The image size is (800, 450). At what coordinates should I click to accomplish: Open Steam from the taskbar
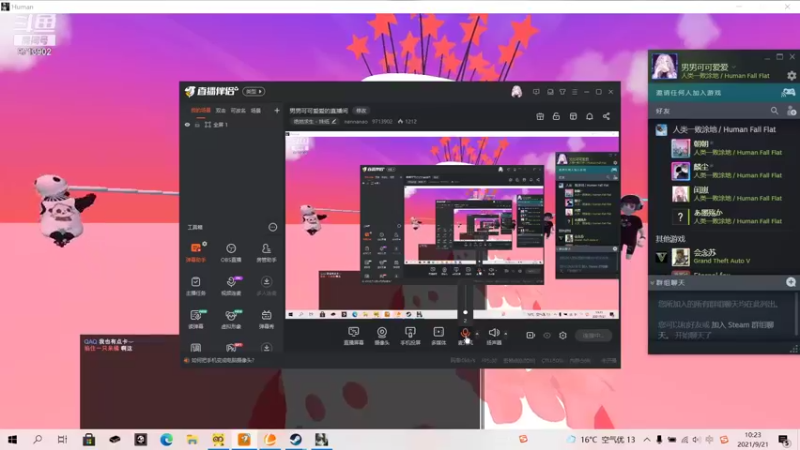(295, 439)
